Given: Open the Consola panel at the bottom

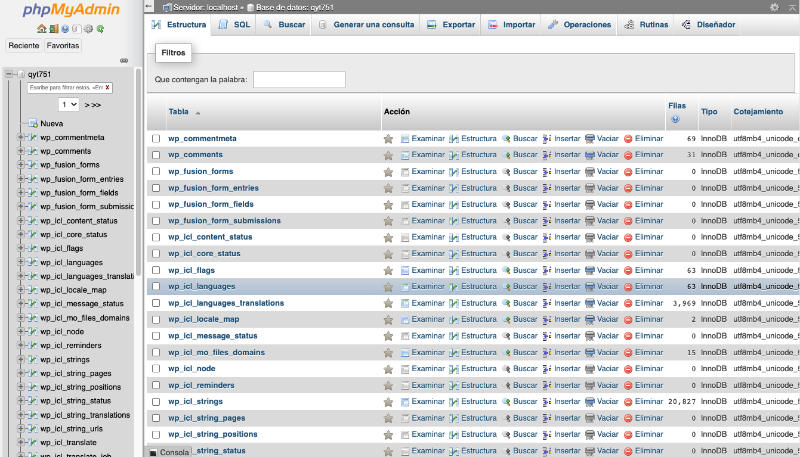Looking at the screenshot, I should [x=169, y=452].
